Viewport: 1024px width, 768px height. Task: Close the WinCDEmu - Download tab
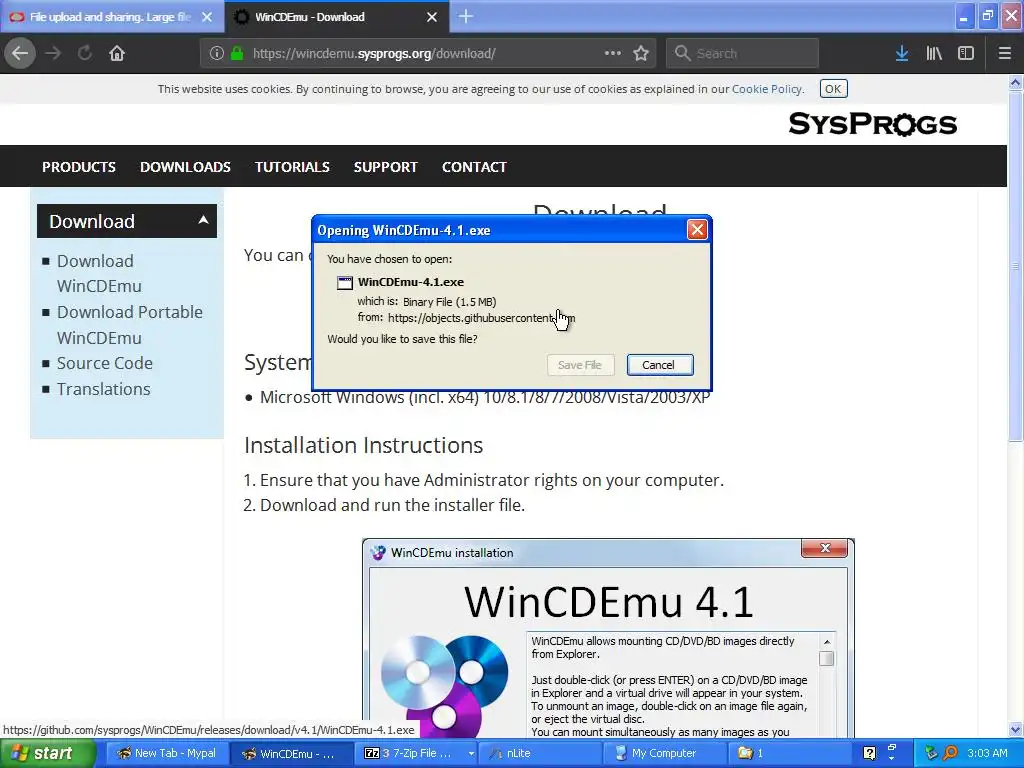pyautogui.click(x=432, y=17)
